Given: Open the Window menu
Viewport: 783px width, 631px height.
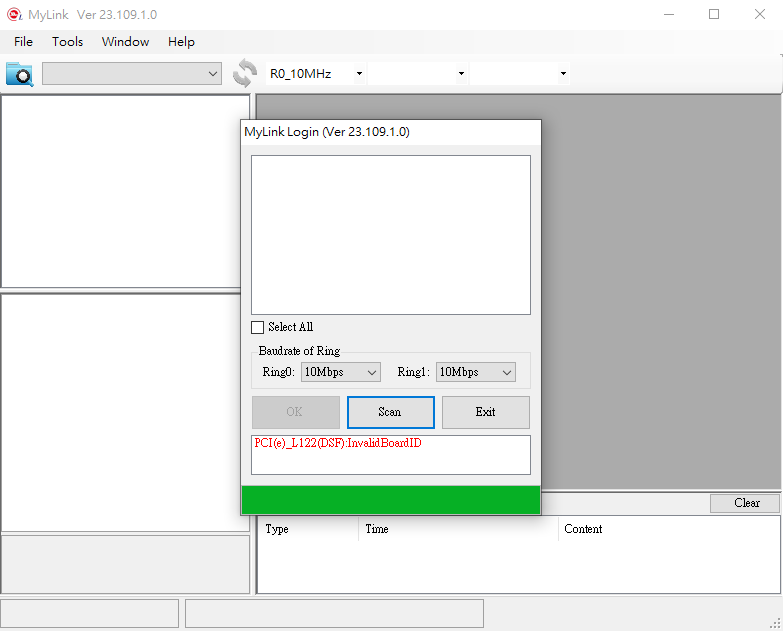Looking at the screenshot, I should click(x=125, y=42).
